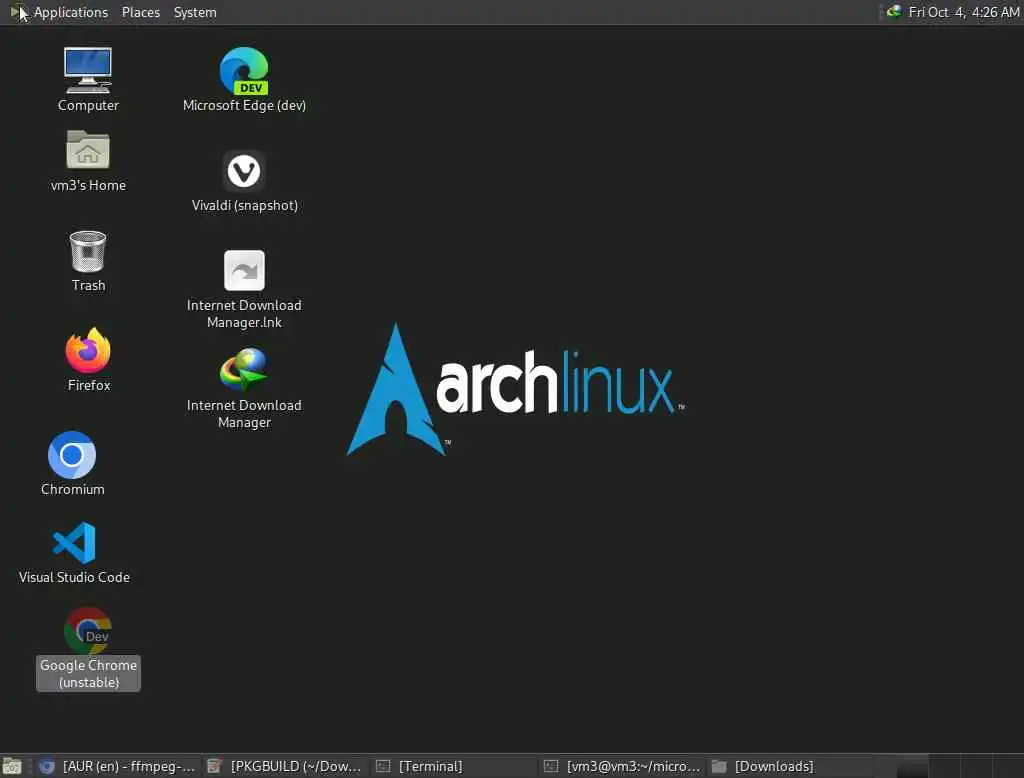Click the 'Vivaldi (snapshot)' label text
Viewport: 1024px width, 778px height.
tap(245, 205)
